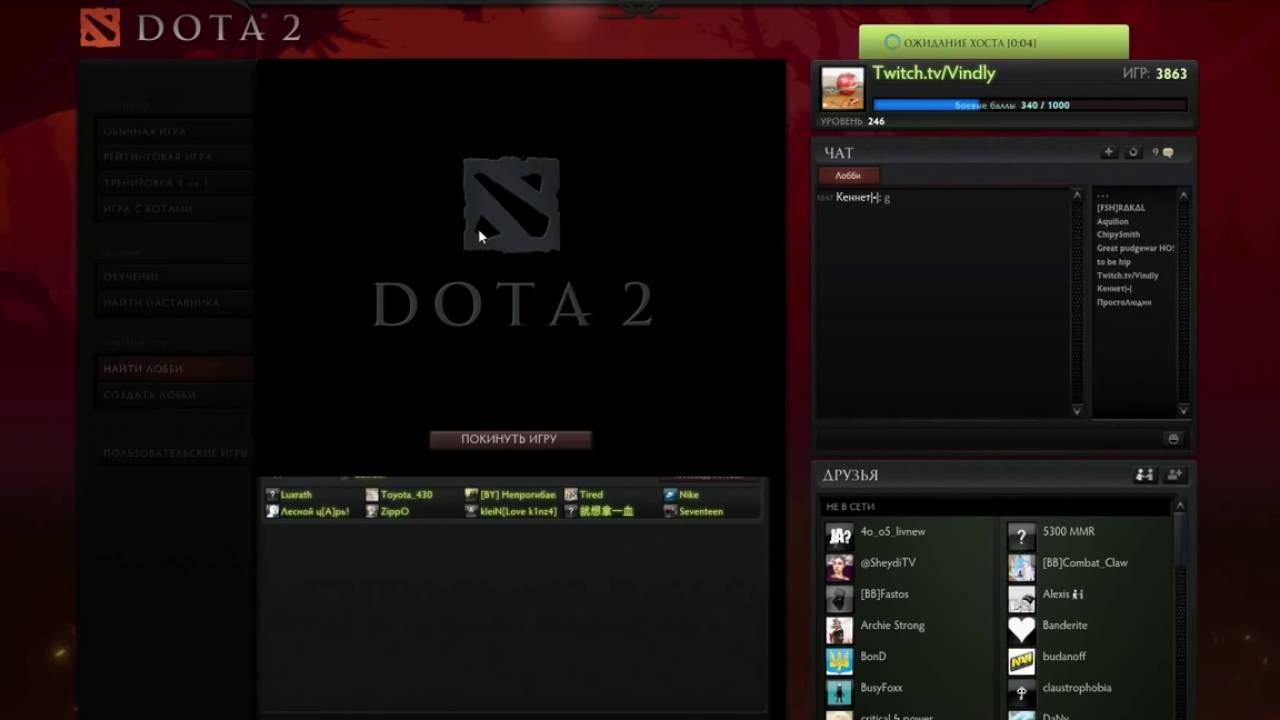
Task: Open friend @SheydiTV avatar
Action: tap(839, 568)
